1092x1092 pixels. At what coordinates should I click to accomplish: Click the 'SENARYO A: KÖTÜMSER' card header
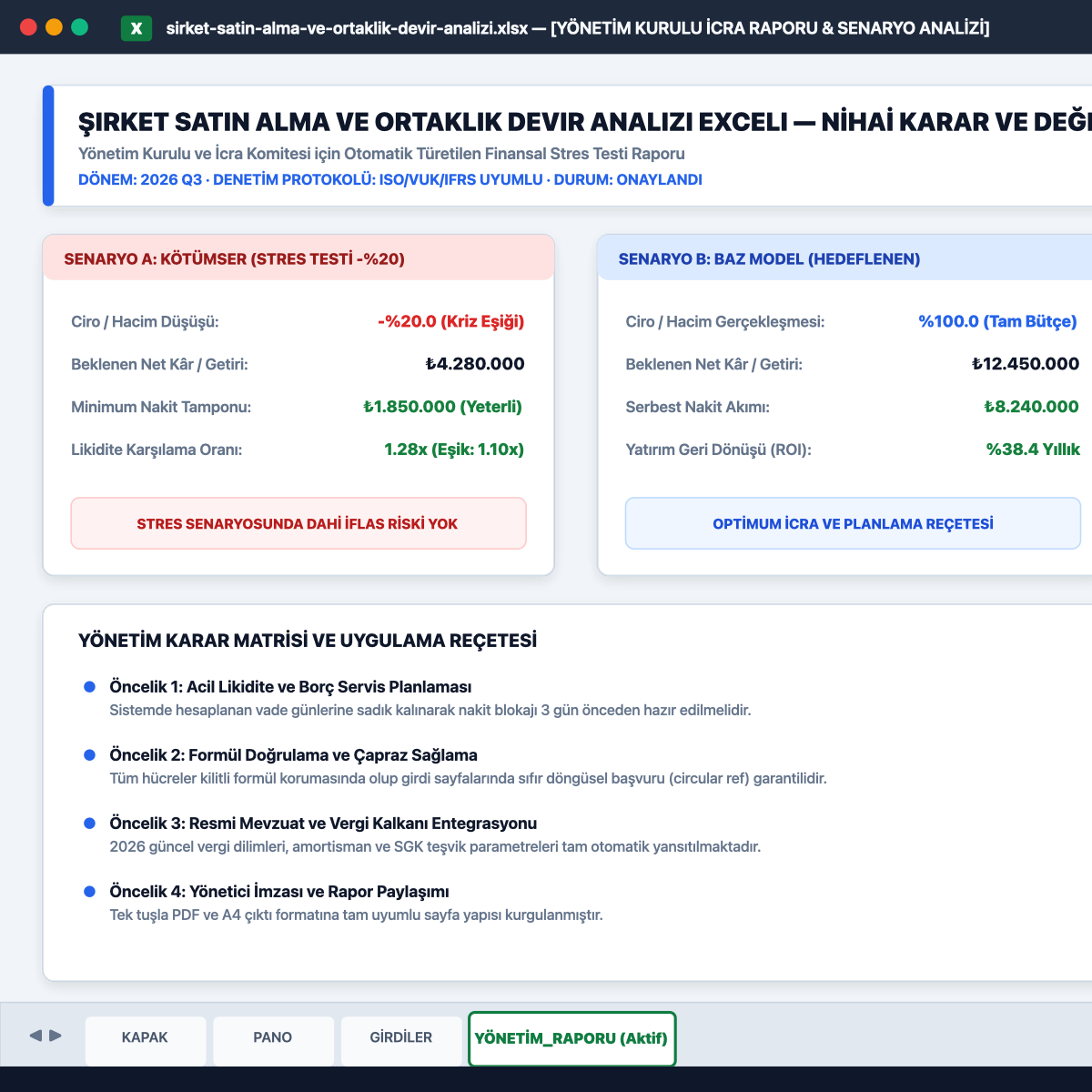click(x=298, y=258)
